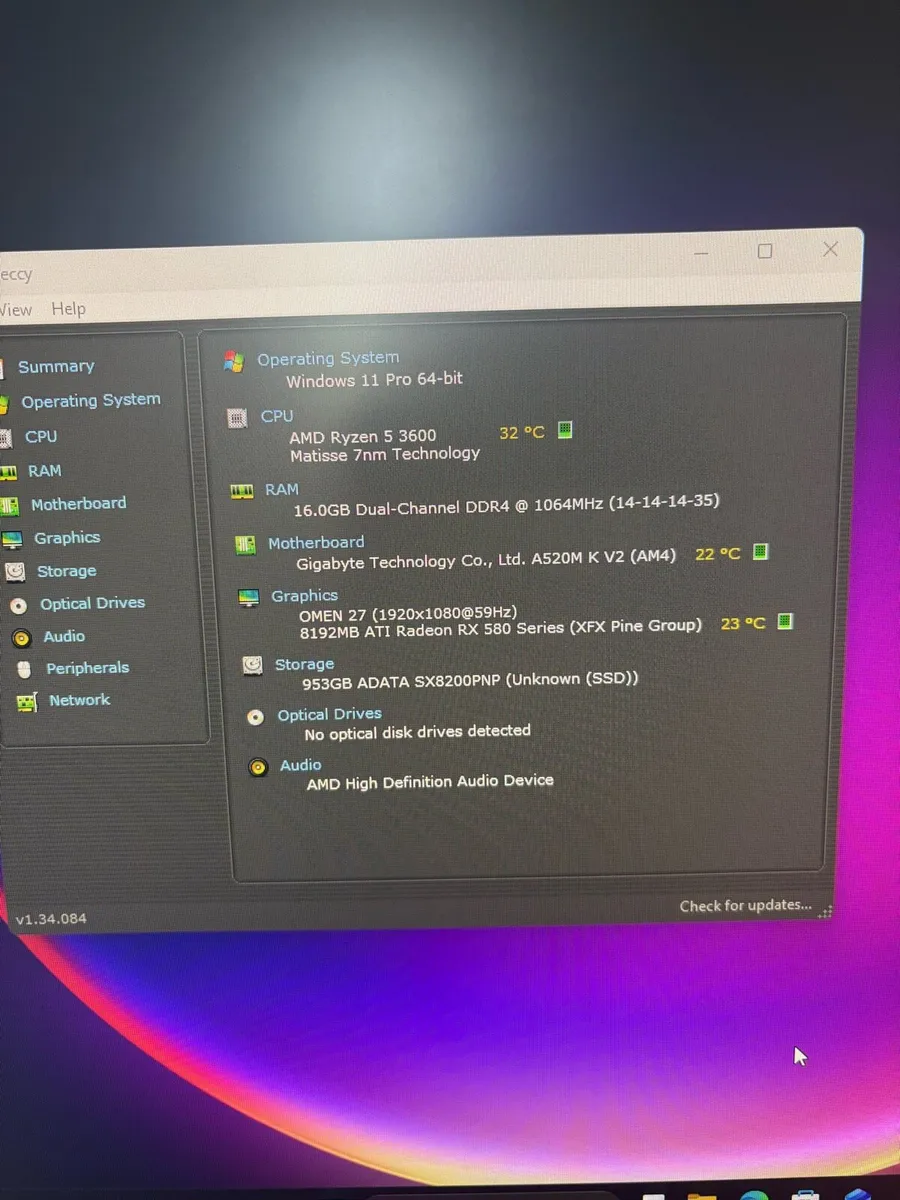Click the v1.34.084 version label
Viewport: 900px width, 1200px height.
51,919
